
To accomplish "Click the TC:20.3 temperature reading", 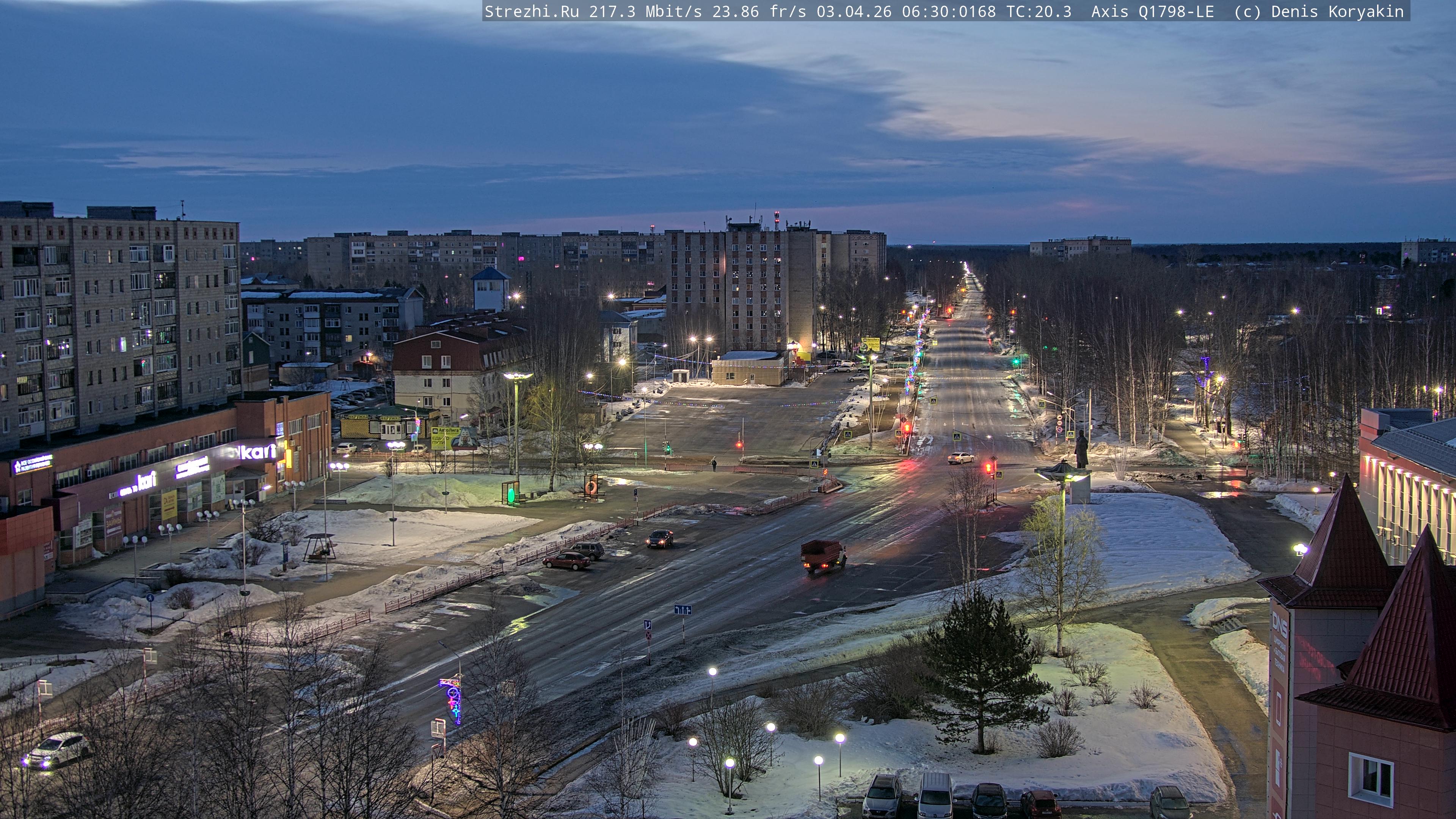I will pos(1038,11).
